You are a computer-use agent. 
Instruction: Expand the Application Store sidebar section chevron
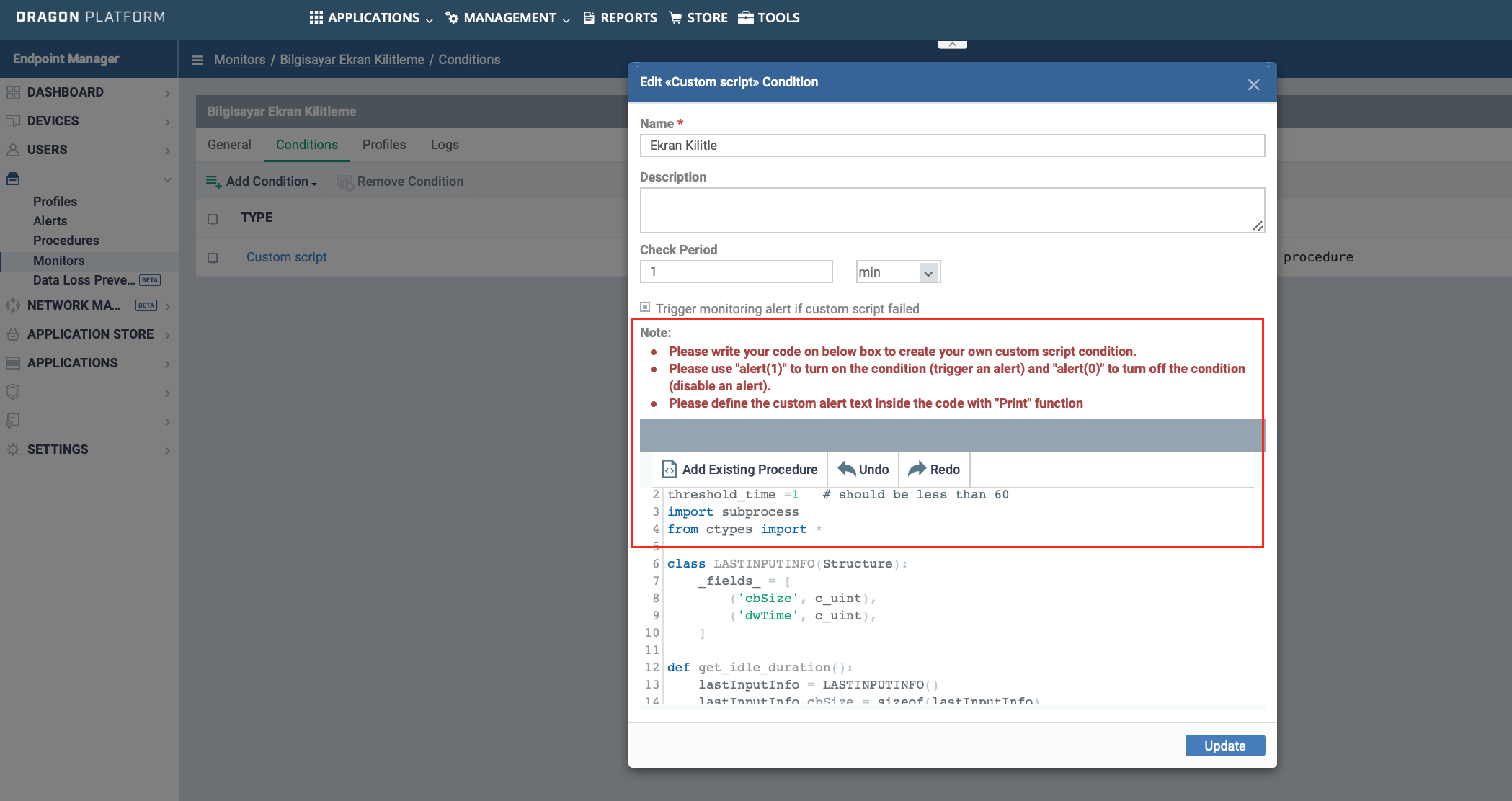click(x=167, y=335)
